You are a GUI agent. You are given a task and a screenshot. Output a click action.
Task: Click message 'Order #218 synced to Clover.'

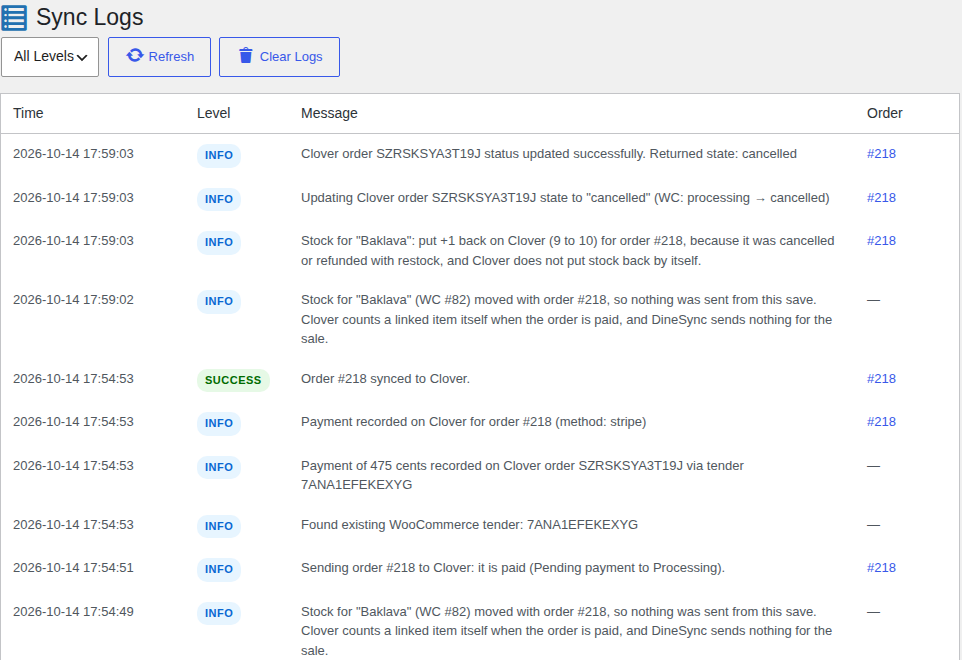(385, 379)
